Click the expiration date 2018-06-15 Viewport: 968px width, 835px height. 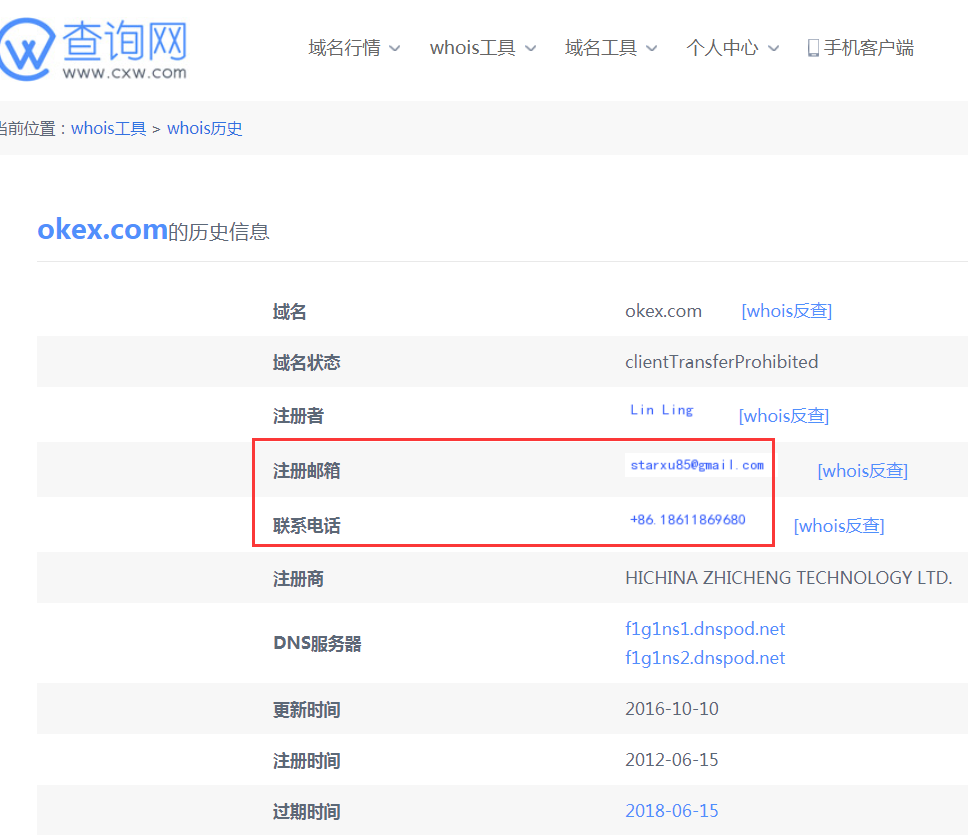pos(671,811)
